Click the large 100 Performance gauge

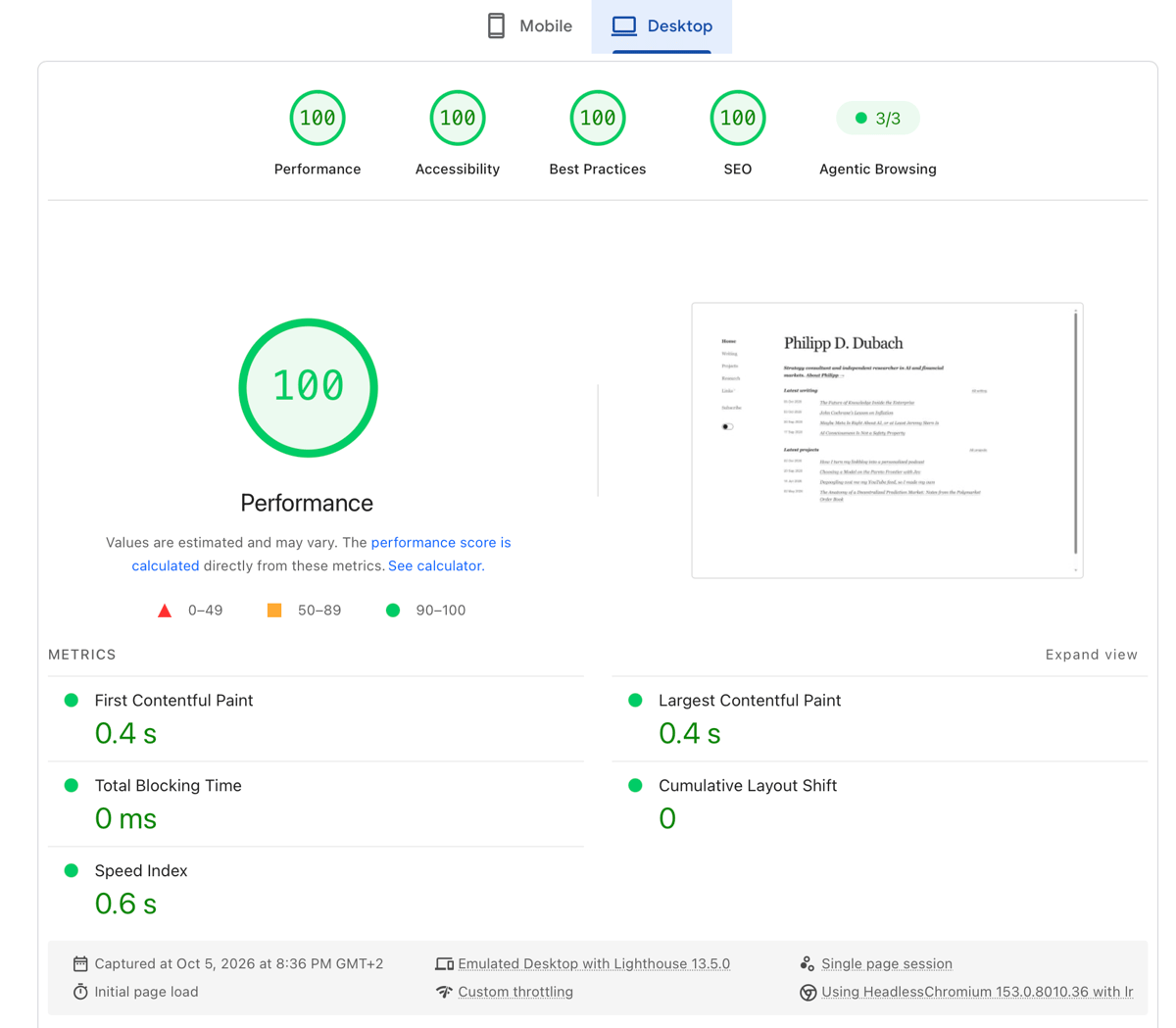308,387
